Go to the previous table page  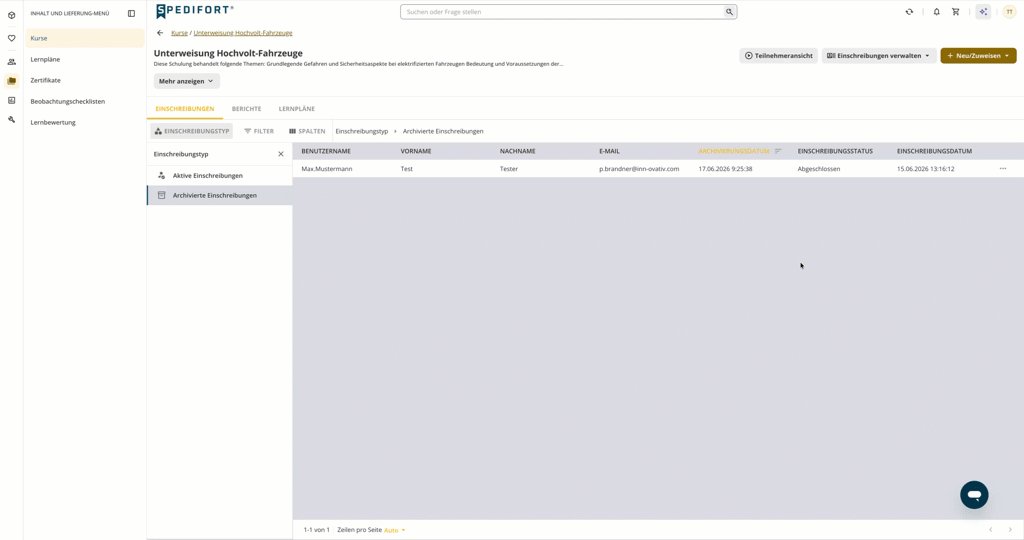point(990,530)
